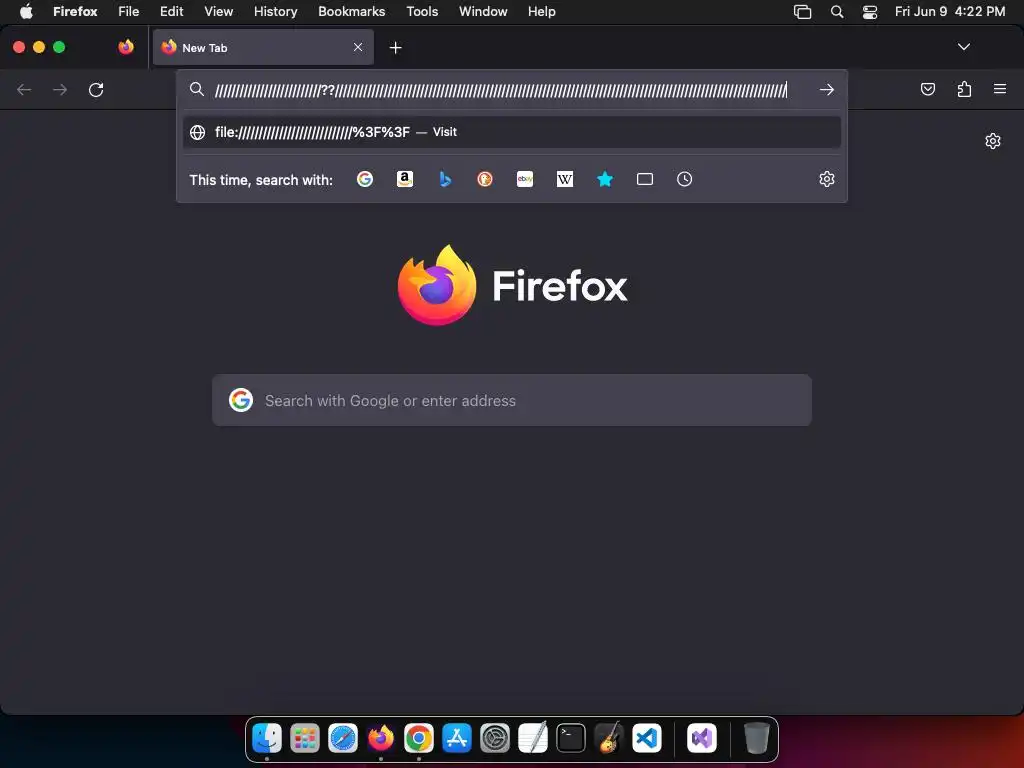Open a new tab with plus button

(395, 48)
